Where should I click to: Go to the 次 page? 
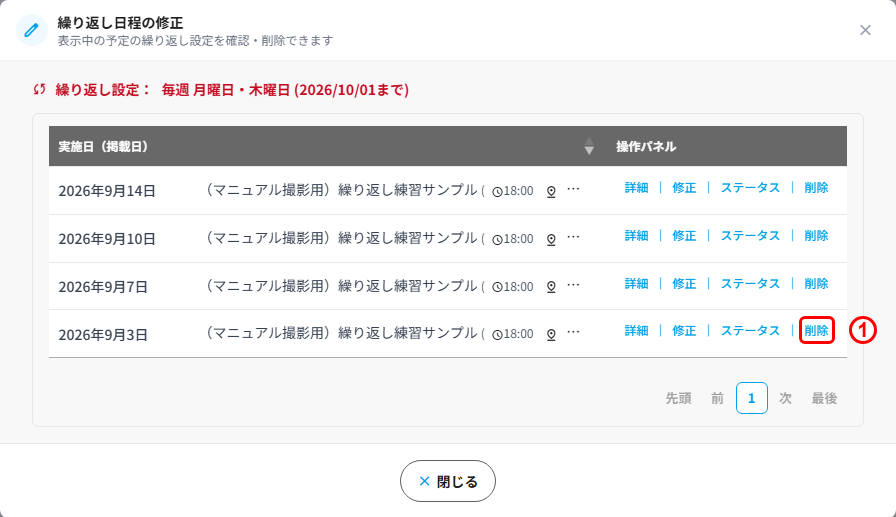(786, 398)
